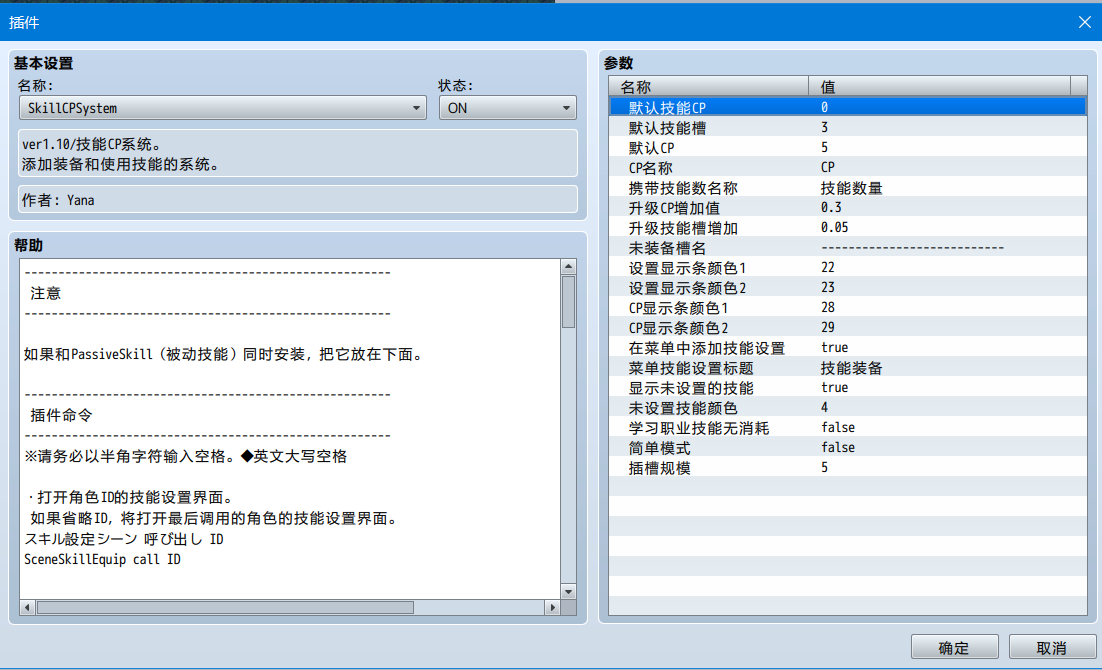Viewport: 1102px width, 670px height.
Task: Select the 在菜单中添加技能设置 parameter row
Action: pos(848,348)
